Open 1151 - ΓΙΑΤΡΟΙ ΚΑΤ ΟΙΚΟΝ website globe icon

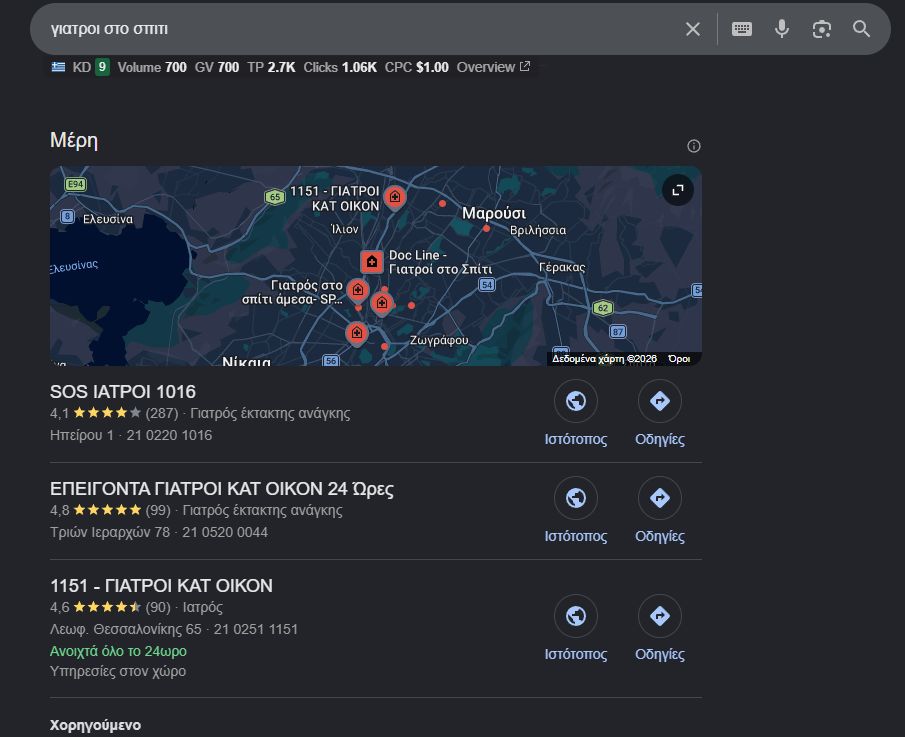575,616
